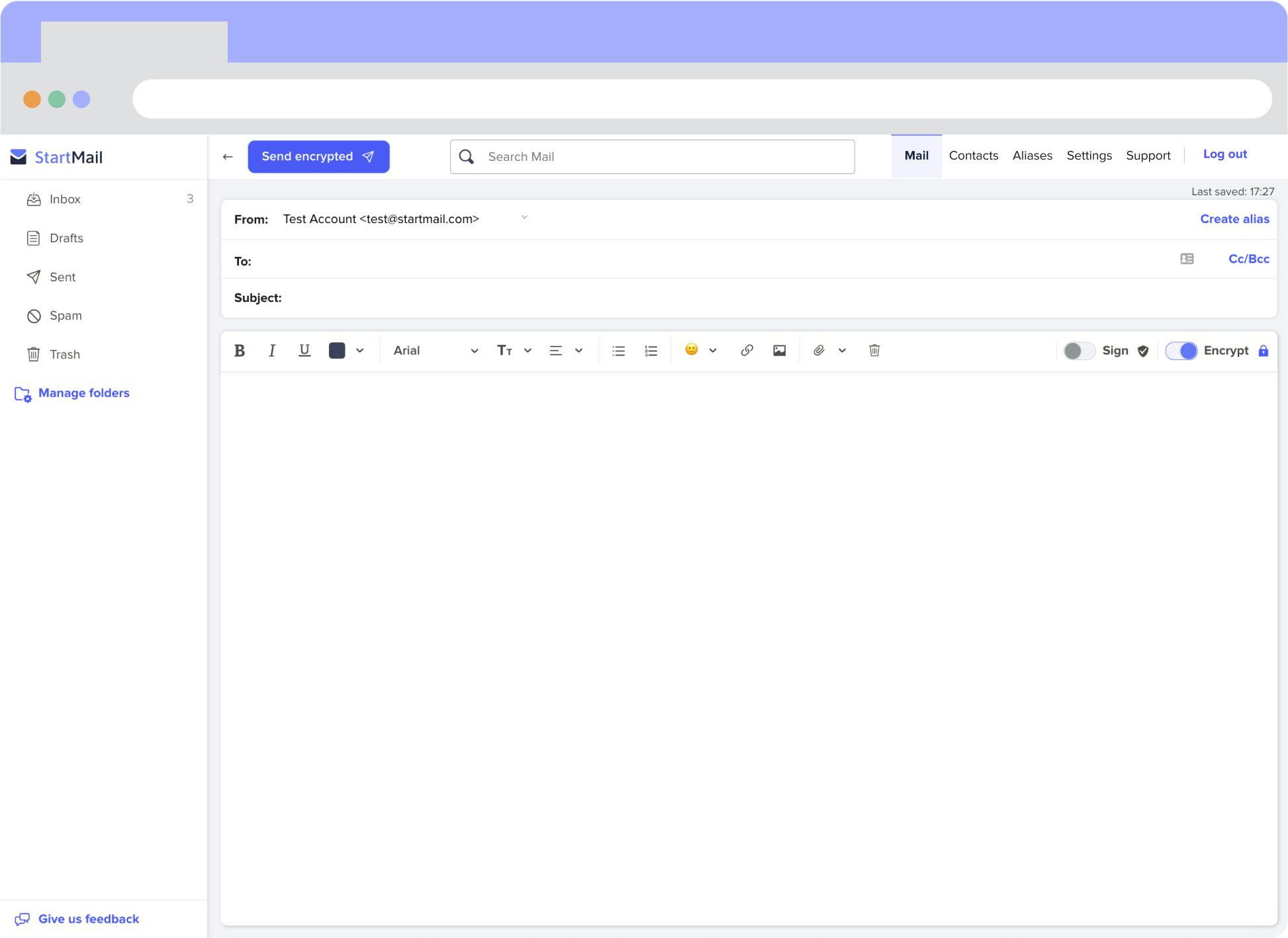The height and width of the screenshot is (938, 1288).
Task: Switch to the Contacts tab
Action: (973, 156)
